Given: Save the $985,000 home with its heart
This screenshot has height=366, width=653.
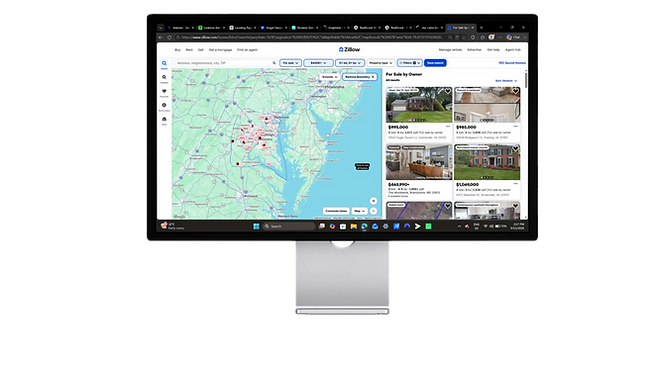Looking at the screenshot, I should (516, 91).
